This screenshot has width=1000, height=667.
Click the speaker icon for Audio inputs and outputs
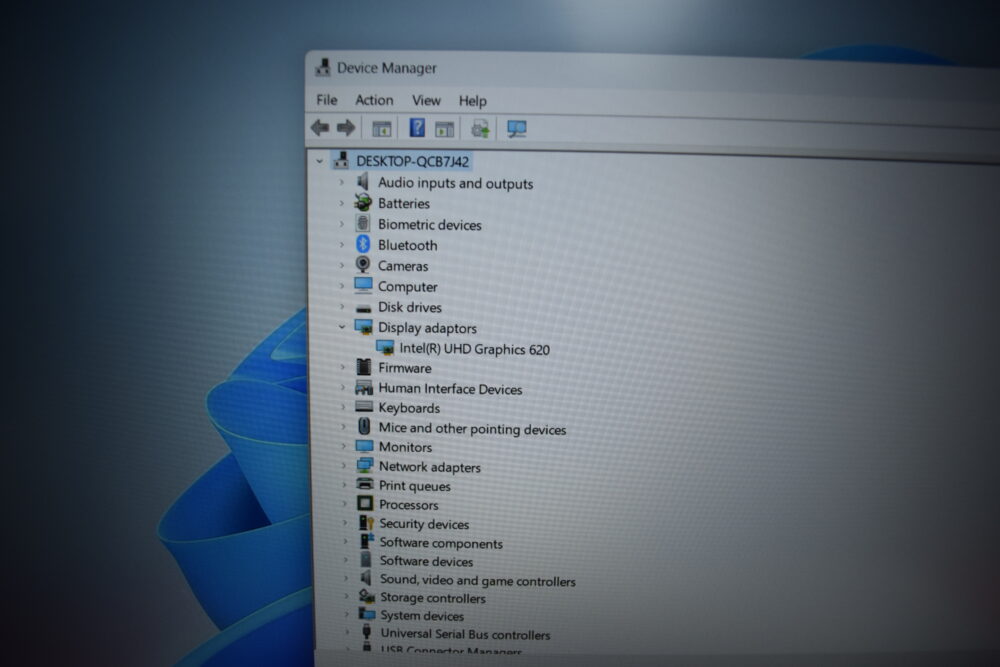coord(363,182)
